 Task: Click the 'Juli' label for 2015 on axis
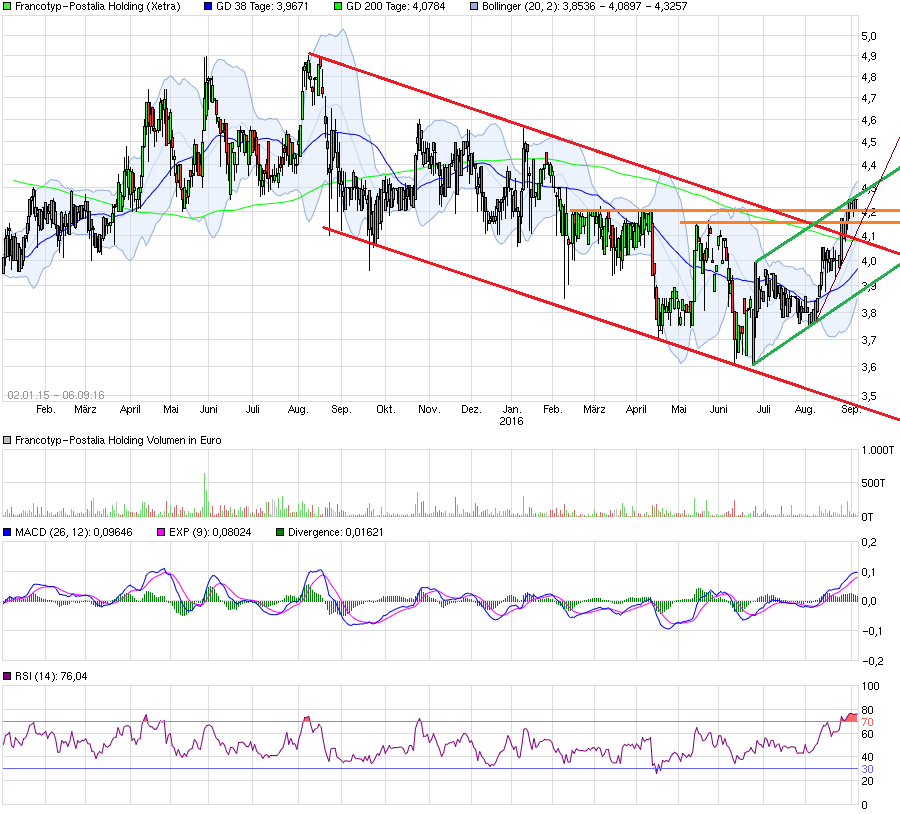pos(253,409)
